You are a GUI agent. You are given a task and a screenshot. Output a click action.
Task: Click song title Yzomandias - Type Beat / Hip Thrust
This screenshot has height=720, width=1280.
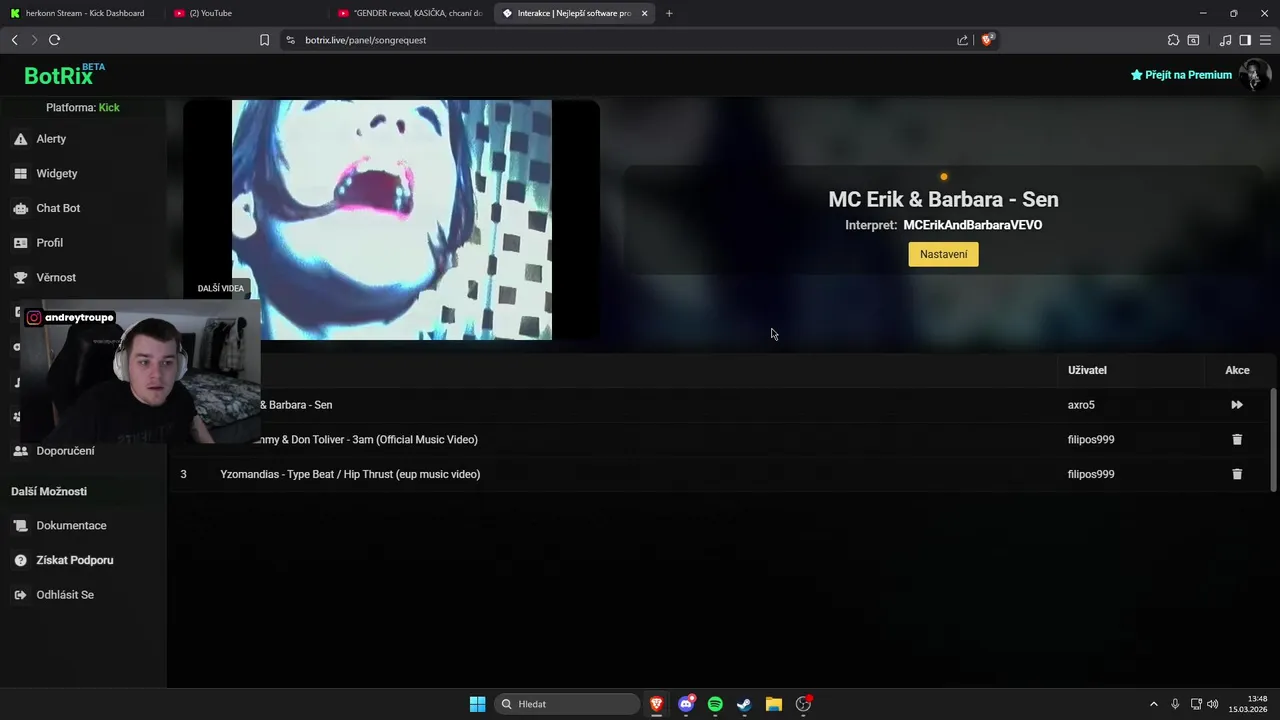click(350, 474)
